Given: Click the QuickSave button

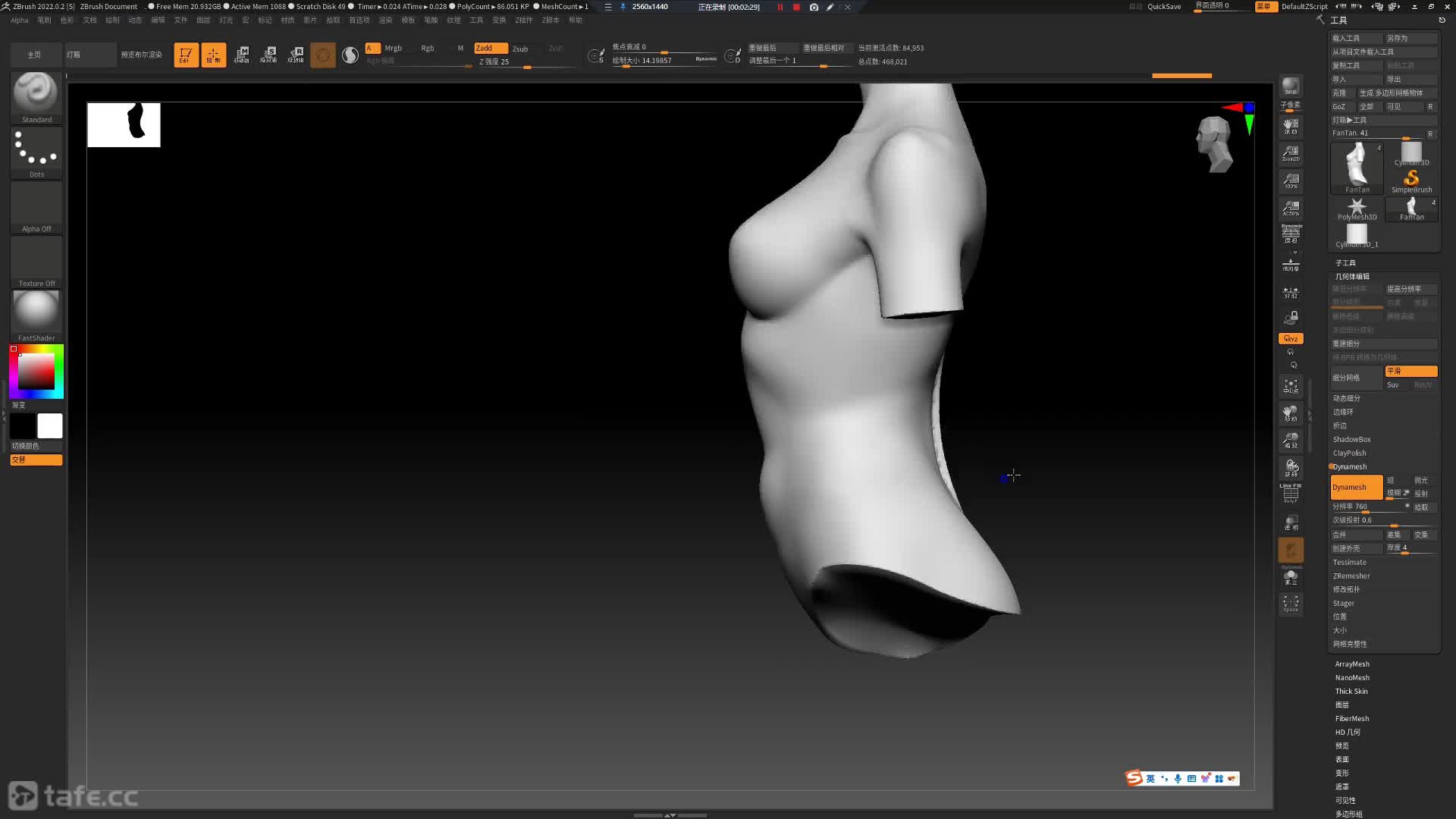Looking at the screenshot, I should click(x=1164, y=7).
